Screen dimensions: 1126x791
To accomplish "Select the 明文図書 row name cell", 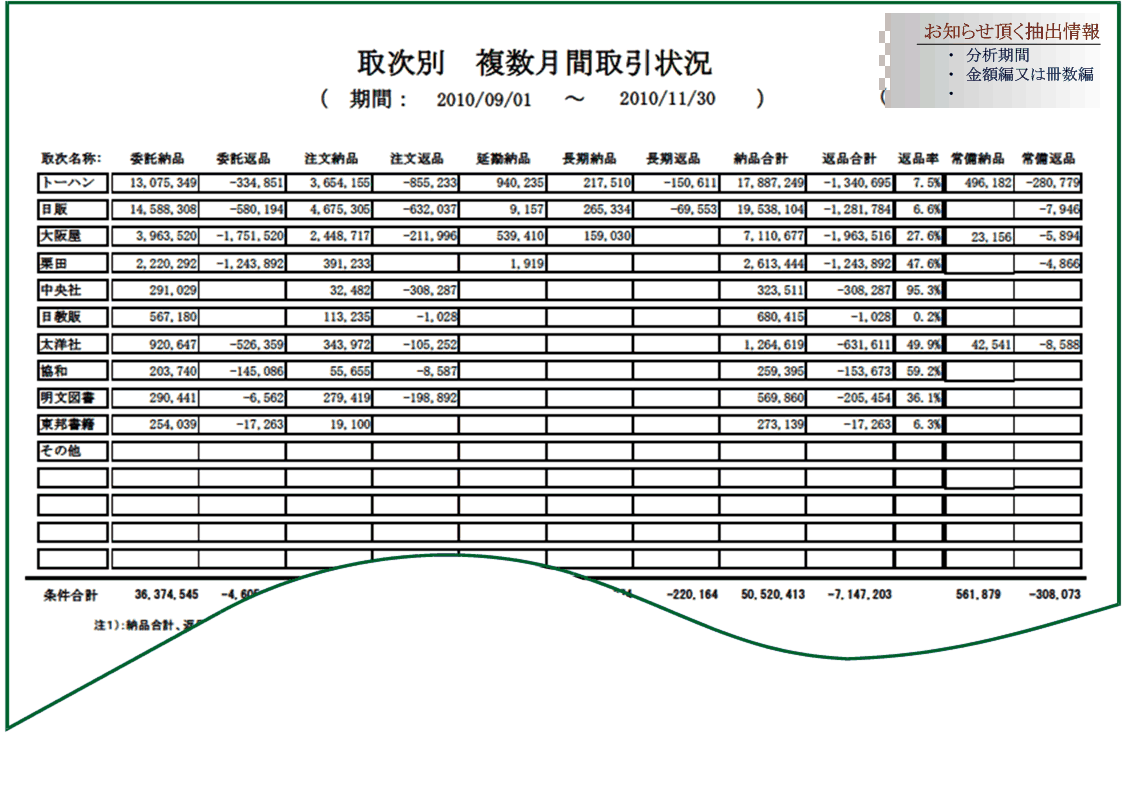I will (73, 397).
